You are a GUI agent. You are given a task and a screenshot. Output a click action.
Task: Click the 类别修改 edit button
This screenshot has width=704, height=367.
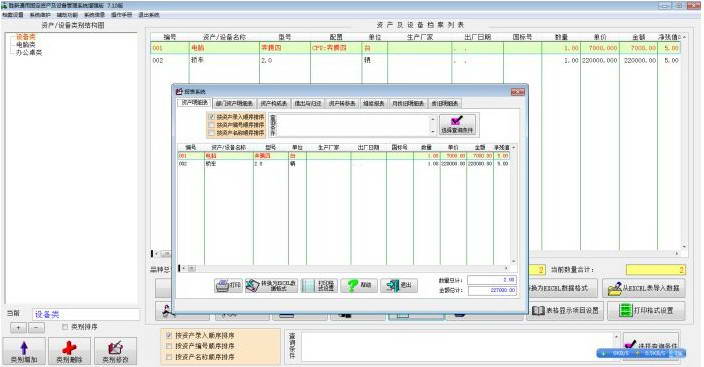pyautogui.click(x=115, y=351)
